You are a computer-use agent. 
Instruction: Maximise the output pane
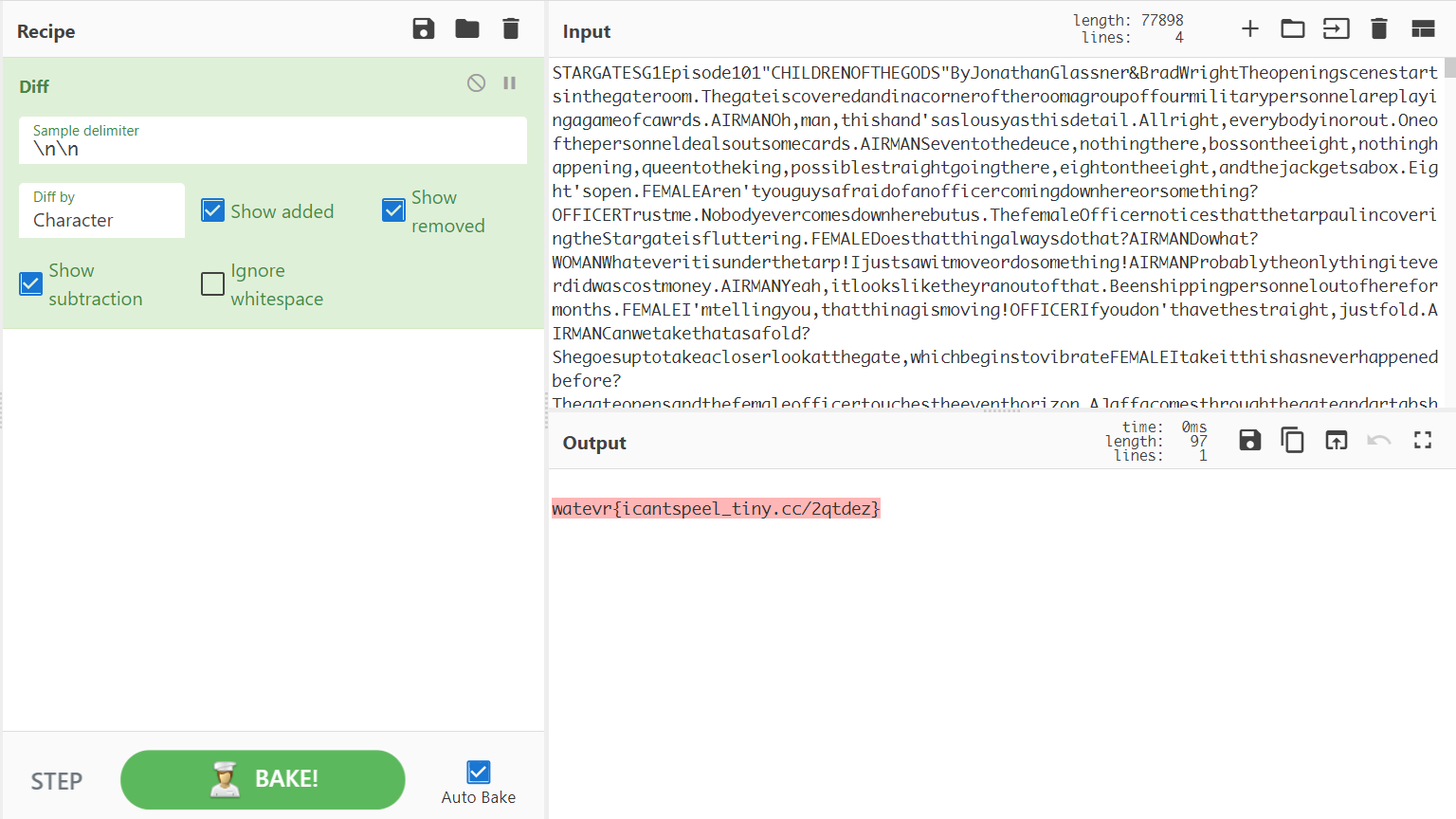tap(1423, 440)
